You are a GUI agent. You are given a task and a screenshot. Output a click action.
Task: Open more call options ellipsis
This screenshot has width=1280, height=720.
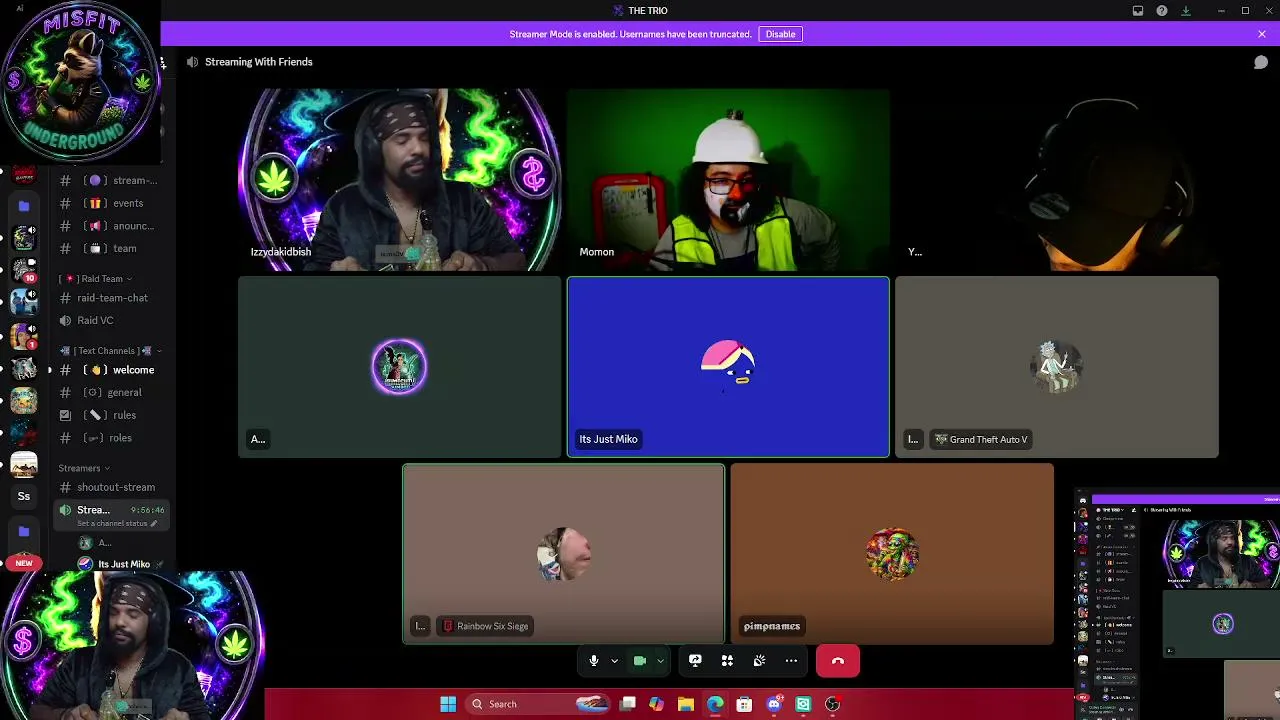pyautogui.click(x=791, y=661)
